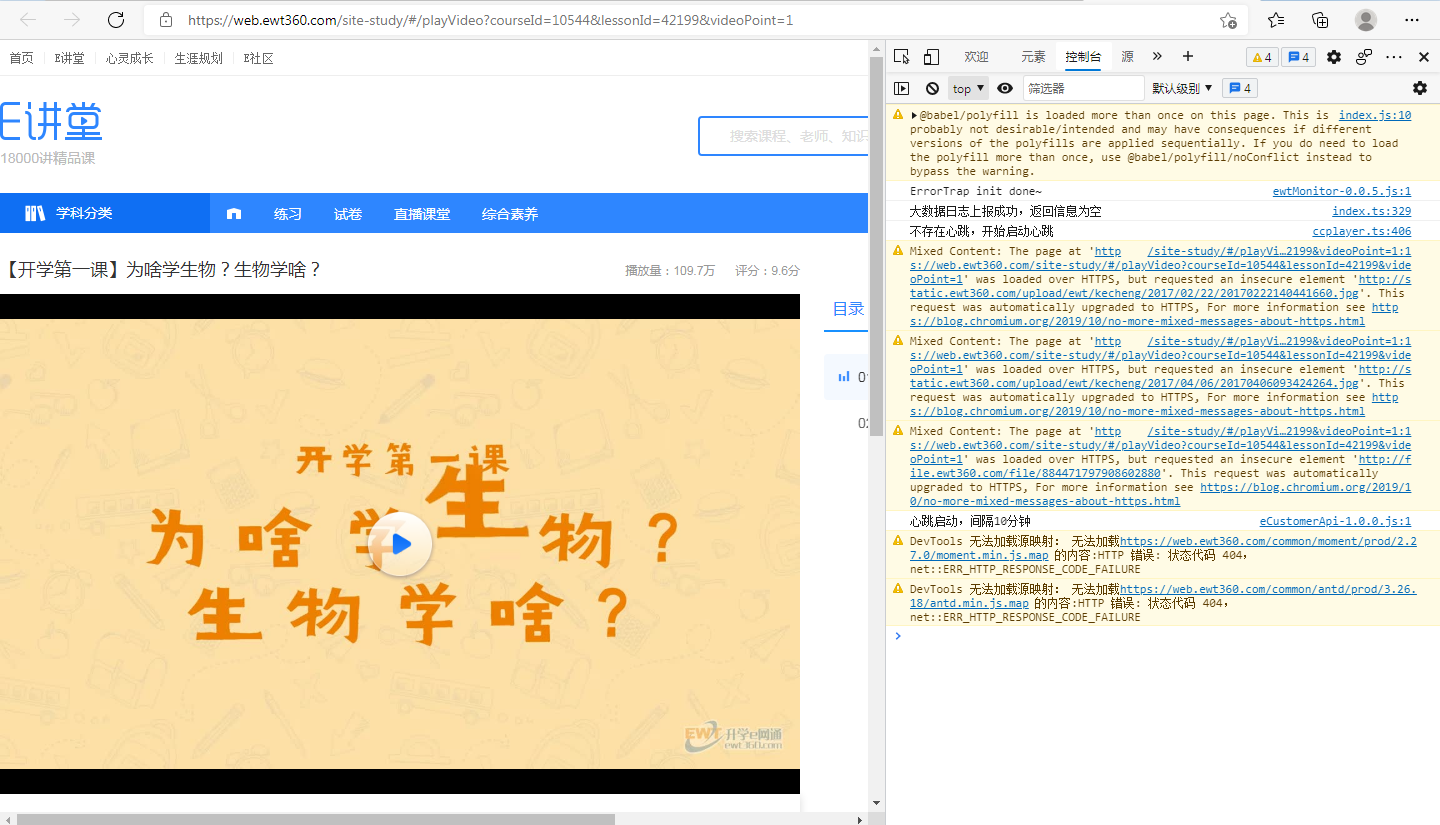
Task: Open the 直播课堂 menu item
Action: (421, 213)
